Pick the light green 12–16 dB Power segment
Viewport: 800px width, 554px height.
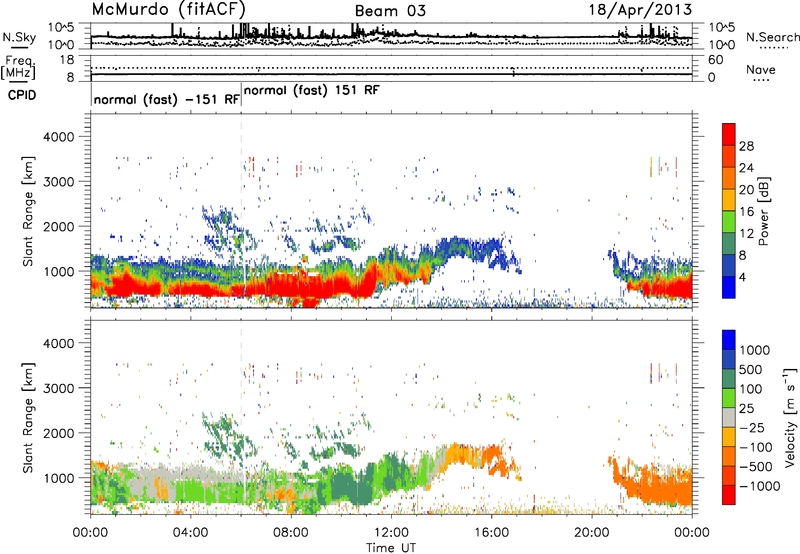729,222
